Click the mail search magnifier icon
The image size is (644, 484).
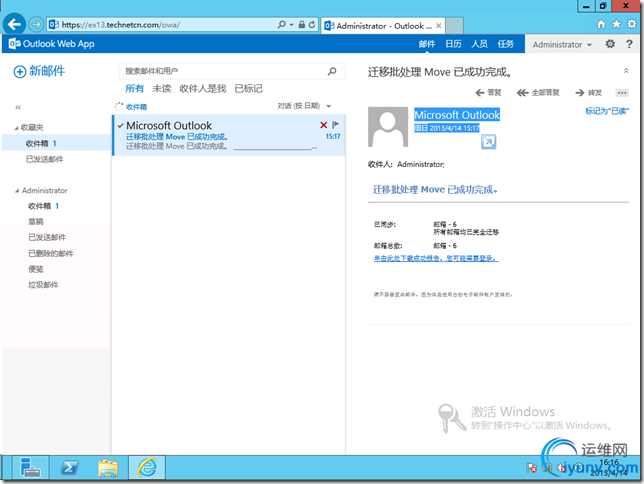[x=332, y=71]
